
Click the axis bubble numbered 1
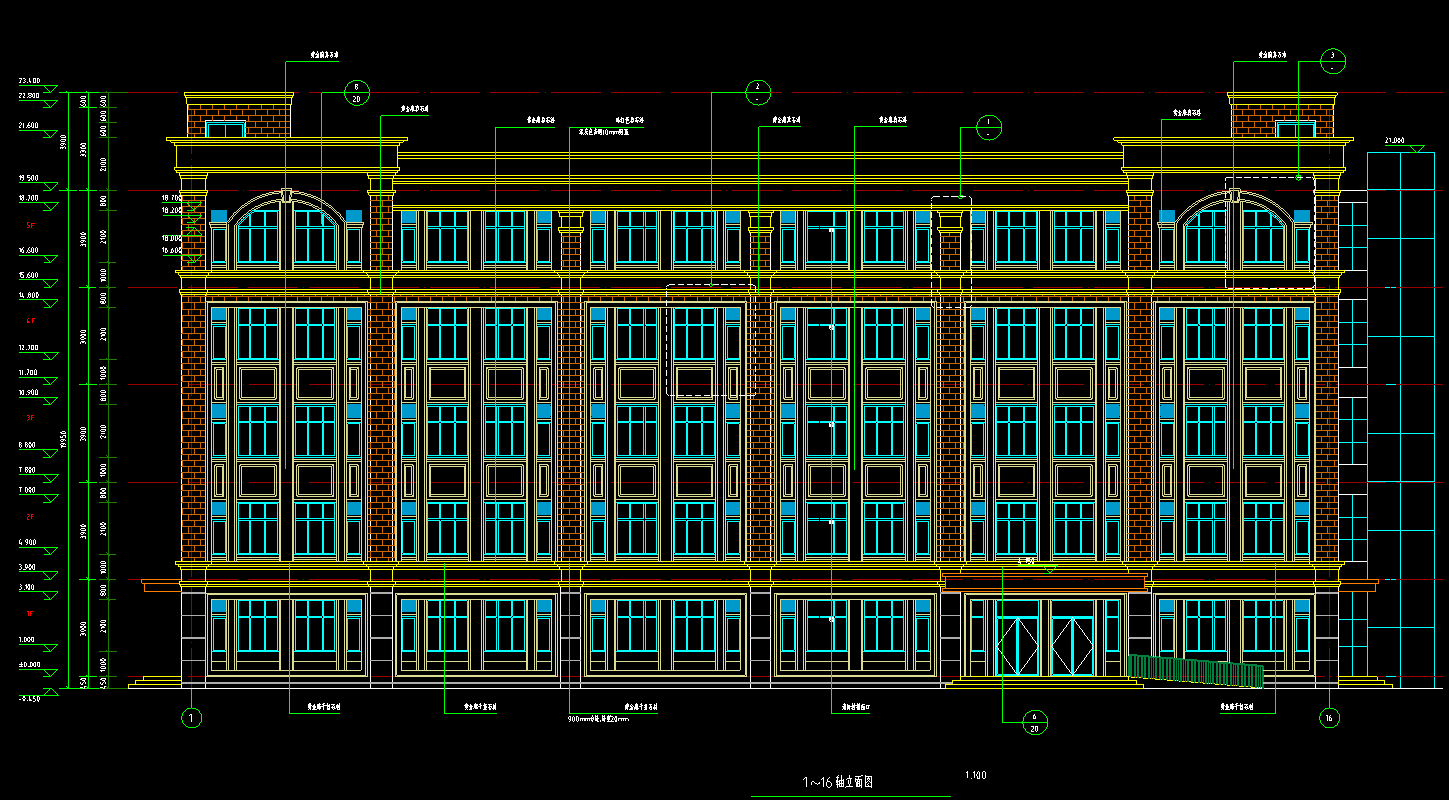(x=192, y=717)
